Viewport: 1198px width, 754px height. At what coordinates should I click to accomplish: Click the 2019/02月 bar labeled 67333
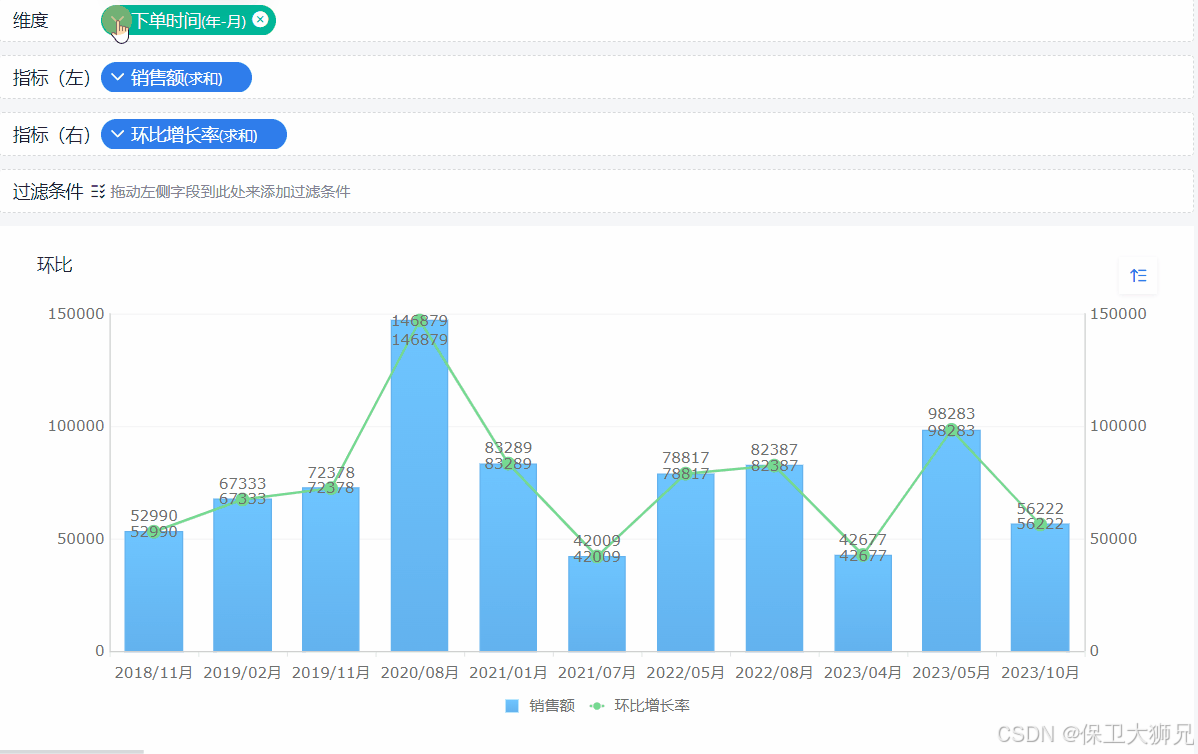[x=242, y=575]
